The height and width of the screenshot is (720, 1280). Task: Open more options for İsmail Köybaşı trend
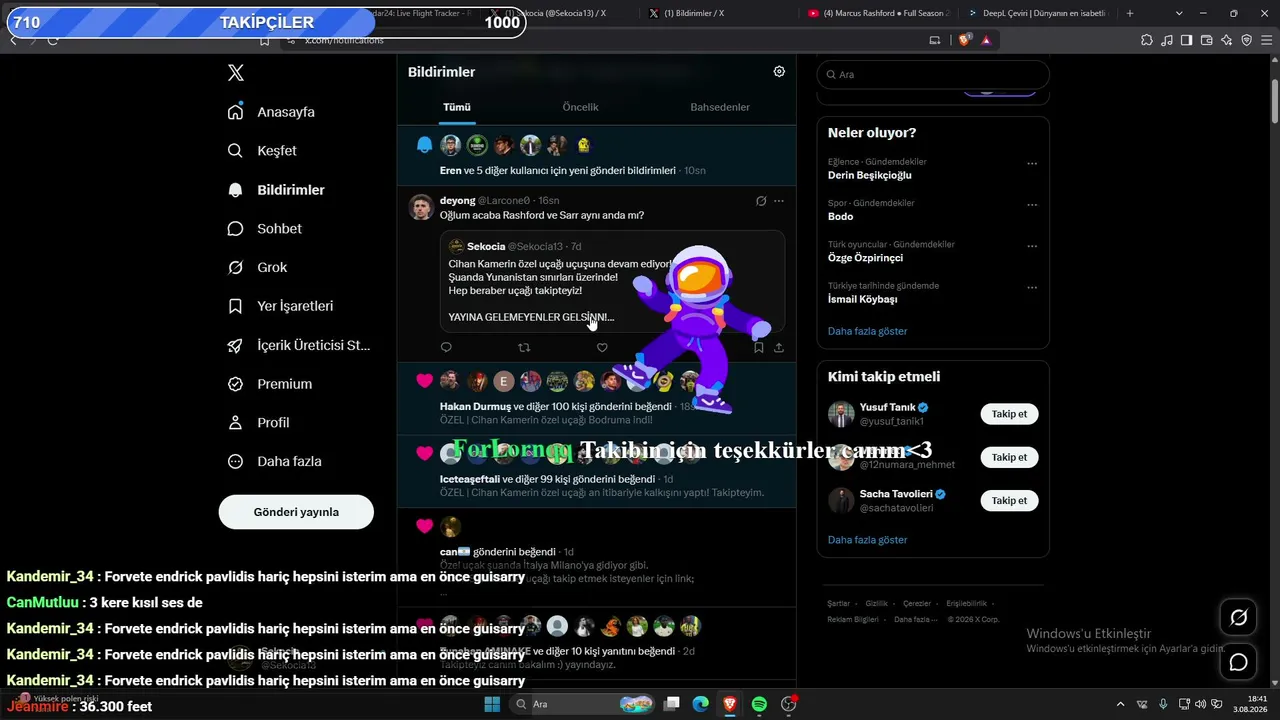tap(1032, 287)
